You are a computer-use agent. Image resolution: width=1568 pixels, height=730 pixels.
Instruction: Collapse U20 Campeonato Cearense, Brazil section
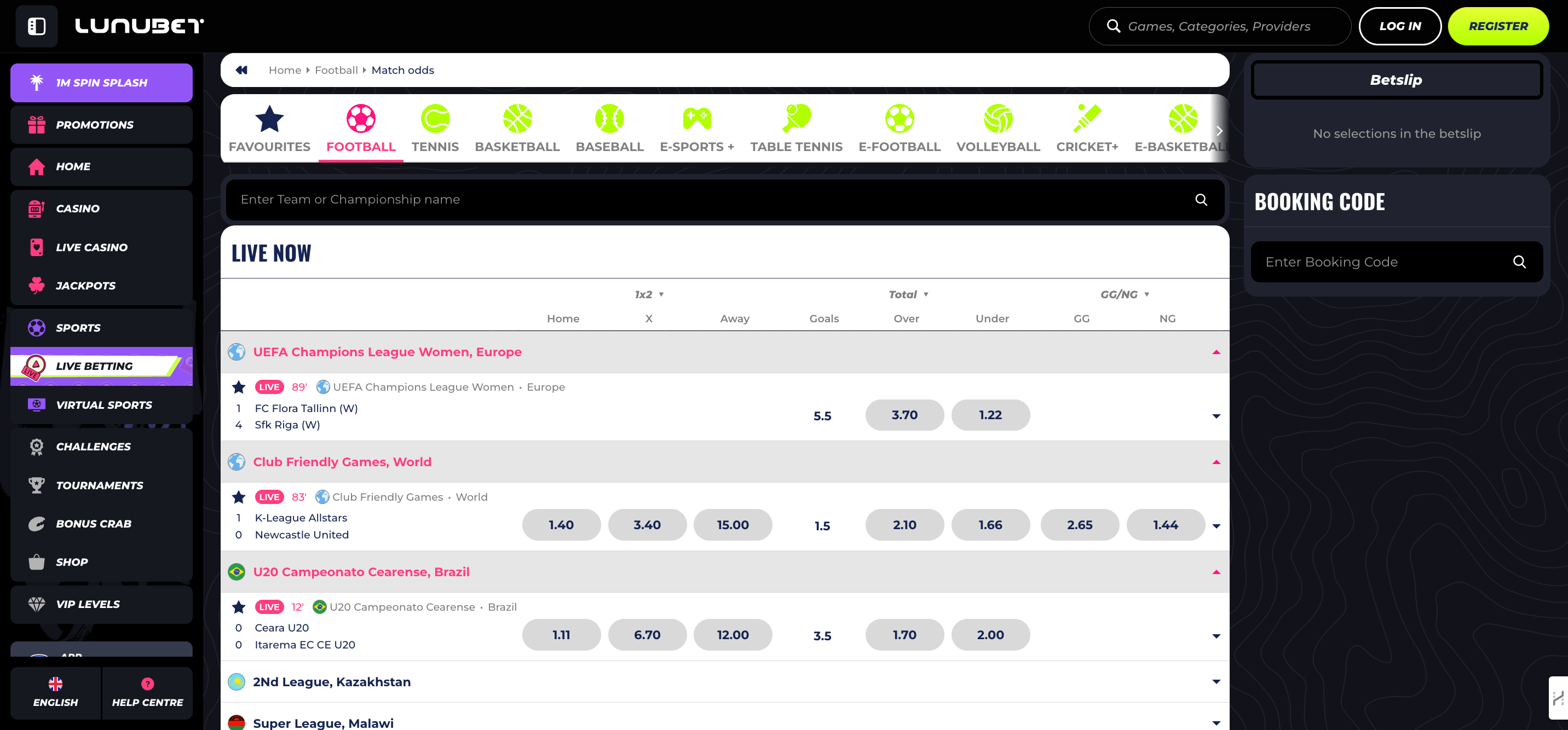pyautogui.click(x=1216, y=572)
